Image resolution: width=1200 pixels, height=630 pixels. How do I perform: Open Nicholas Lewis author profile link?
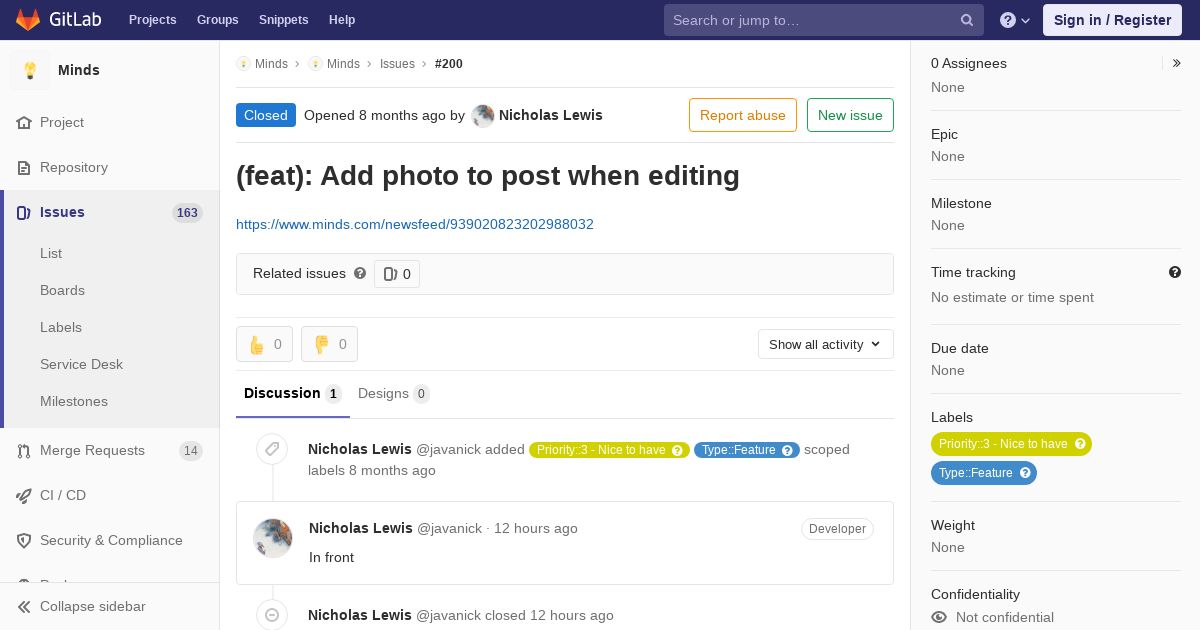(551, 115)
